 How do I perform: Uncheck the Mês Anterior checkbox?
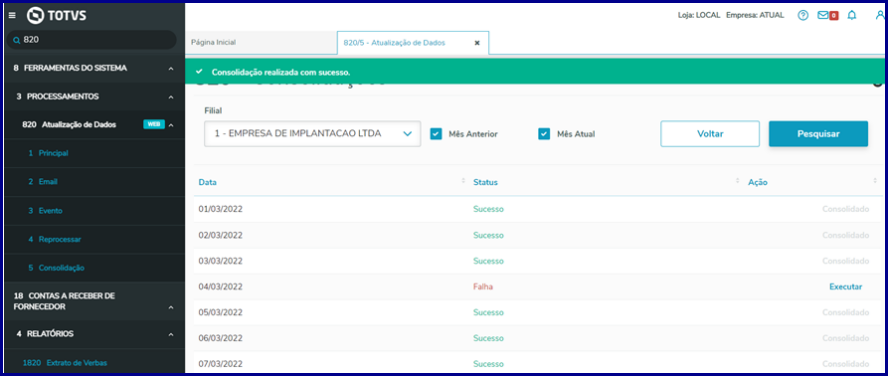coord(436,134)
